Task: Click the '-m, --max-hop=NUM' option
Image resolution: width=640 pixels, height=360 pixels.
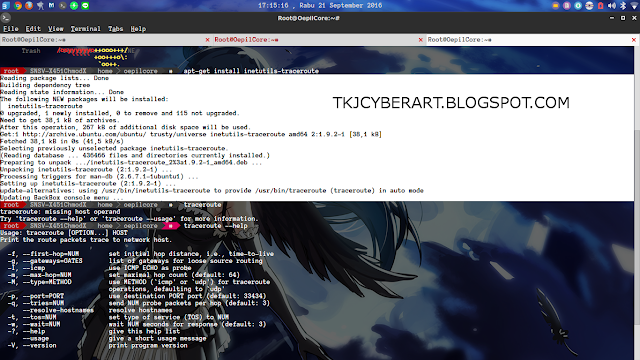Action: pyautogui.click(x=39, y=275)
